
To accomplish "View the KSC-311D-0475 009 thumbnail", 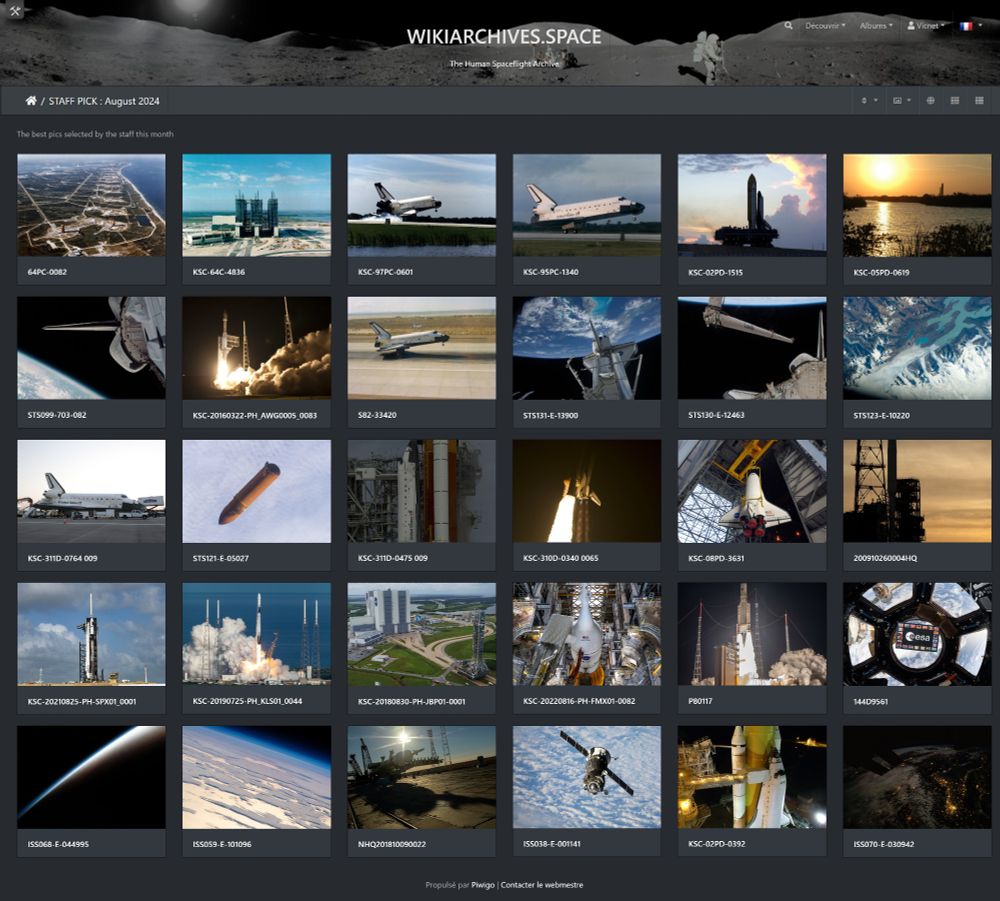I will 422,491.
